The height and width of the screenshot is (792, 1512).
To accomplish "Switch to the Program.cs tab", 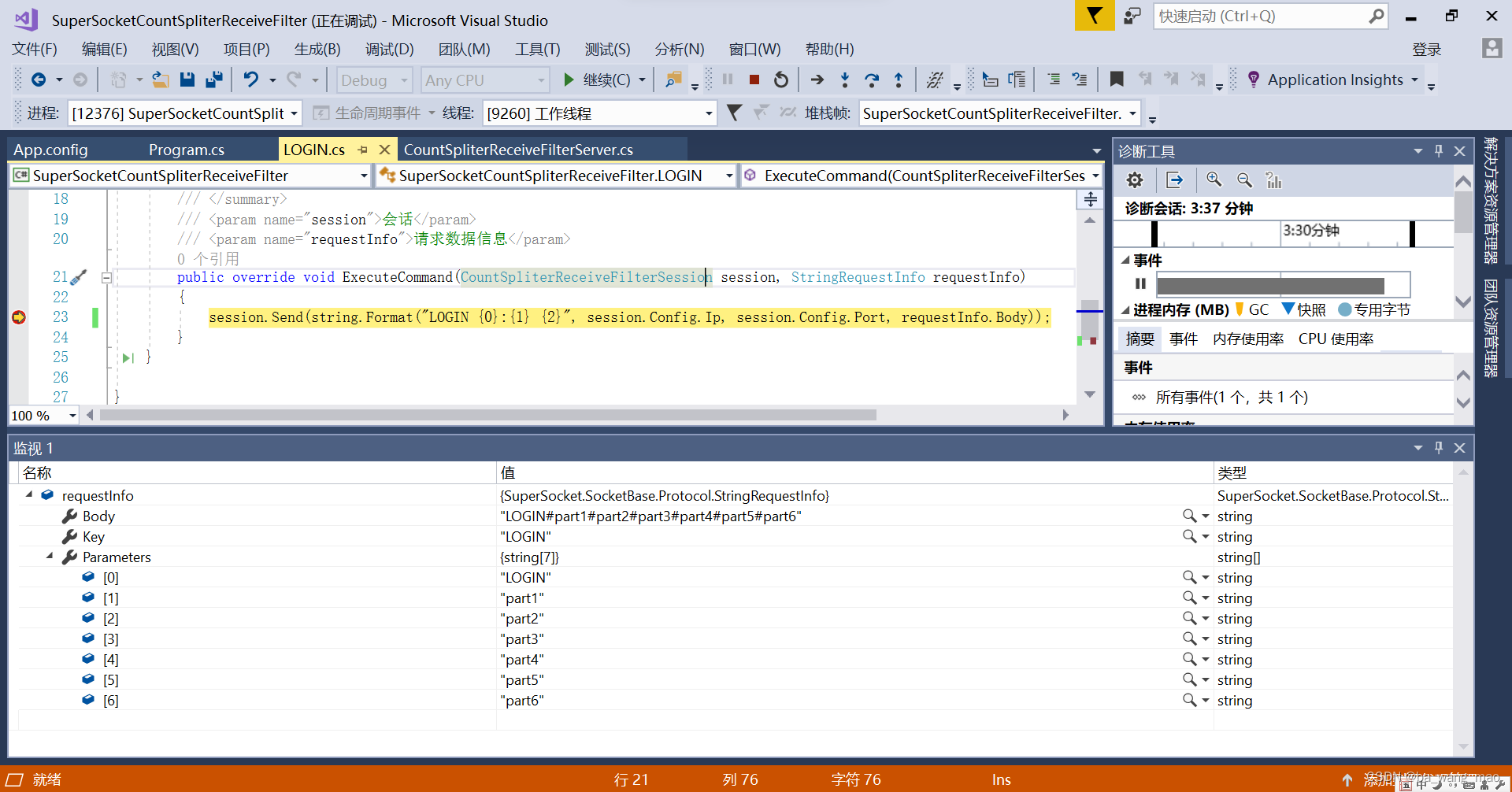I will [x=187, y=150].
